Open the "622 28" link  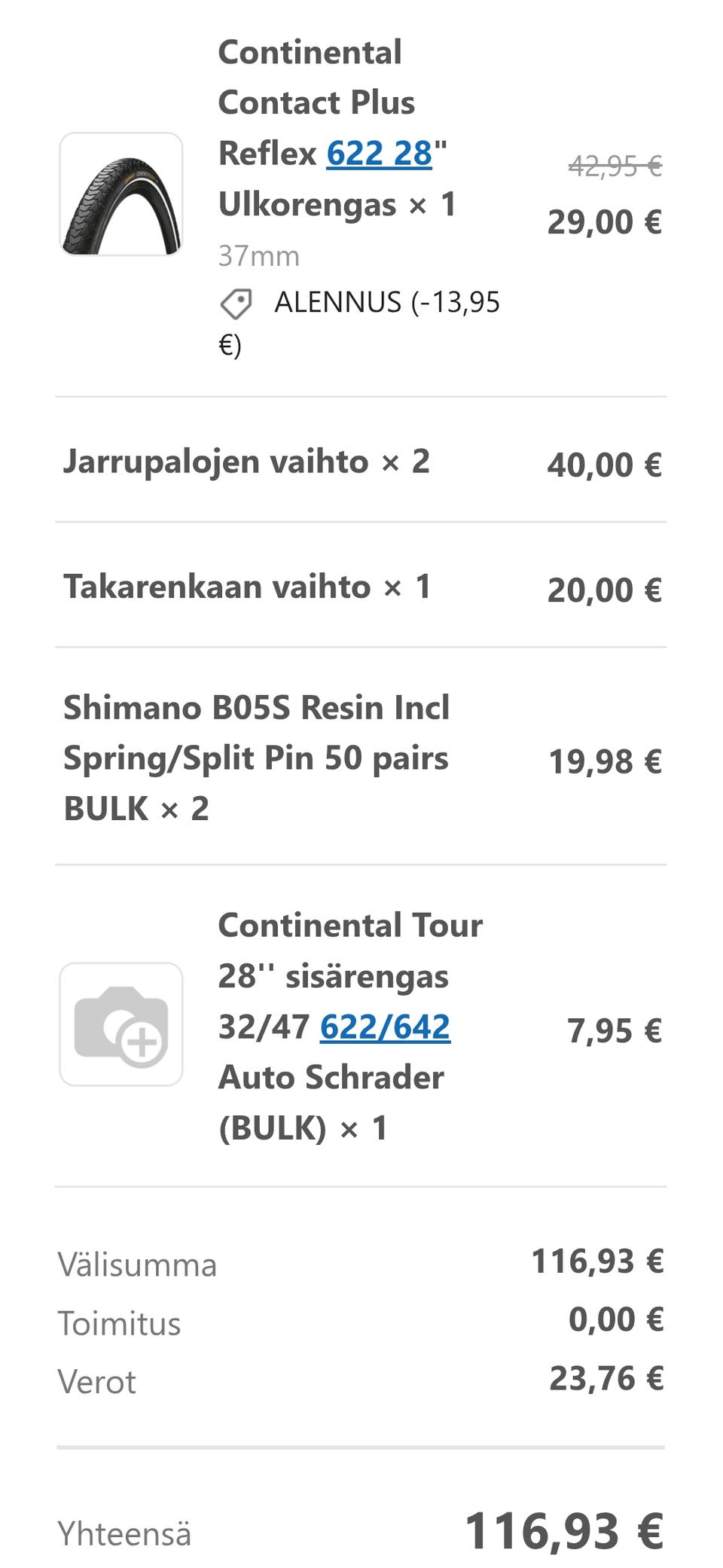tap(379, 154)
